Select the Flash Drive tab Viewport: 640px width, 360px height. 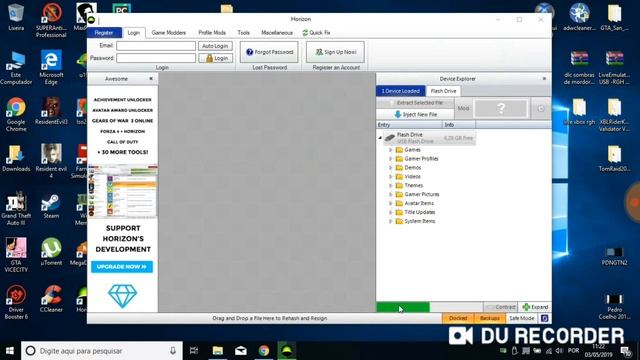[x=443, y=91]
